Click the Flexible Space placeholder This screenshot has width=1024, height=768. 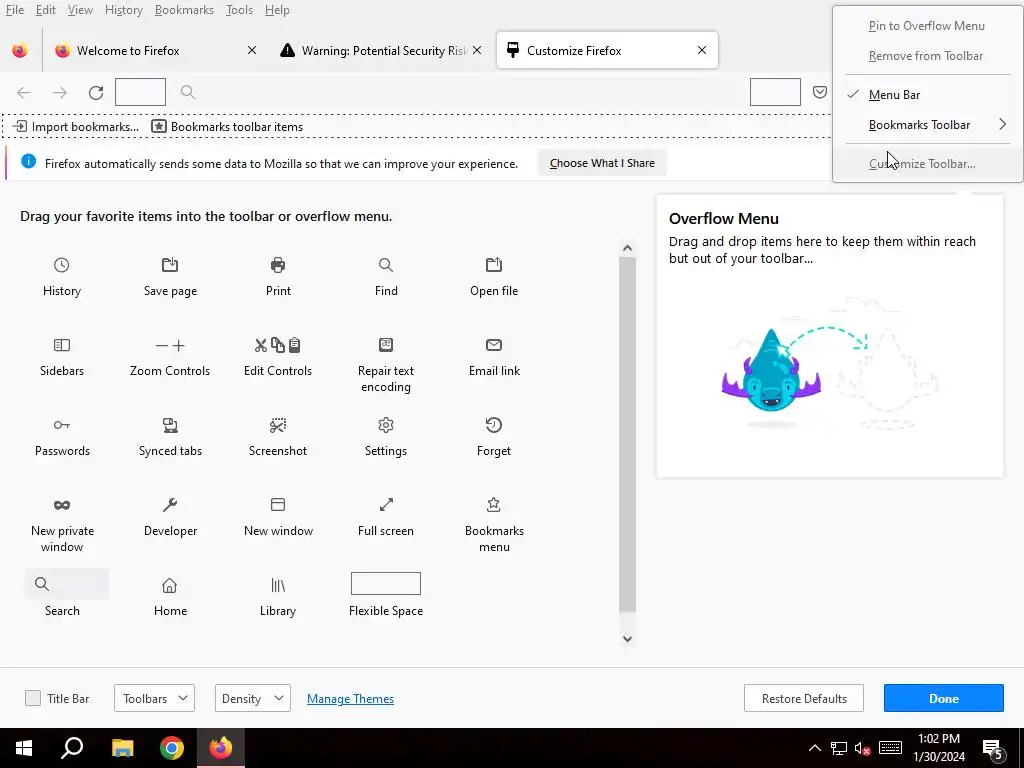pyautogui.click(x=385, y=584)
